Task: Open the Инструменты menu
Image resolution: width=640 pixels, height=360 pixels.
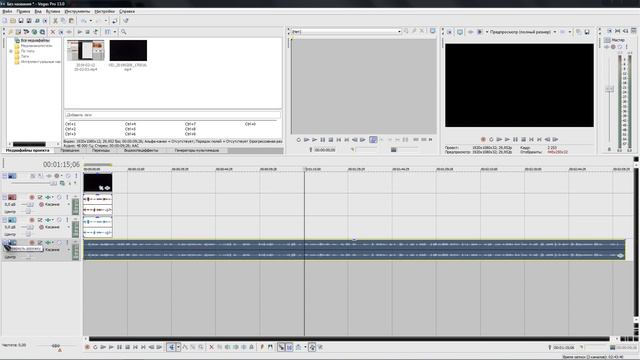Action: 77,11
